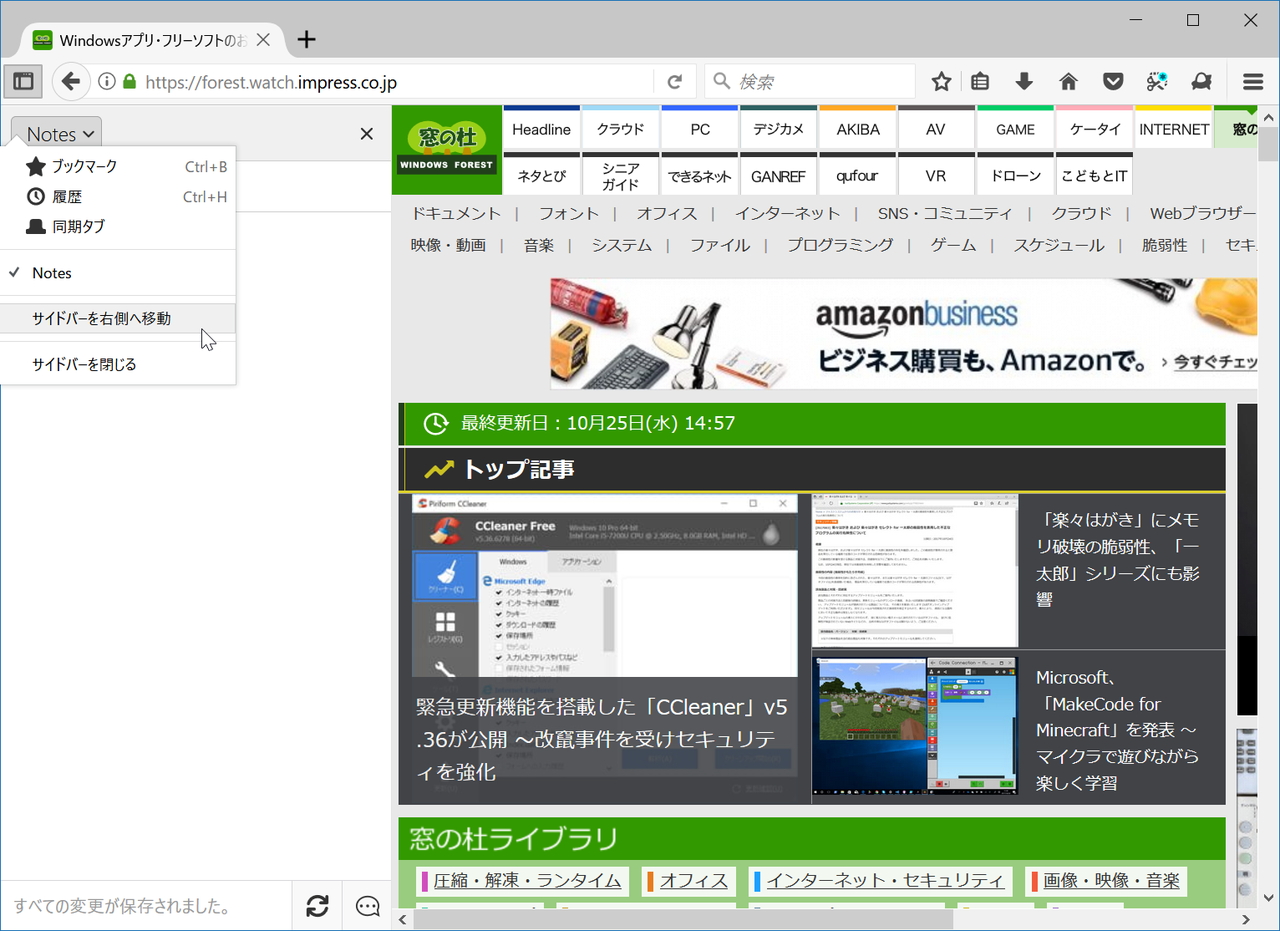
Task: Toggle the sidebar panel button top-left
Action: click(22, 81)
